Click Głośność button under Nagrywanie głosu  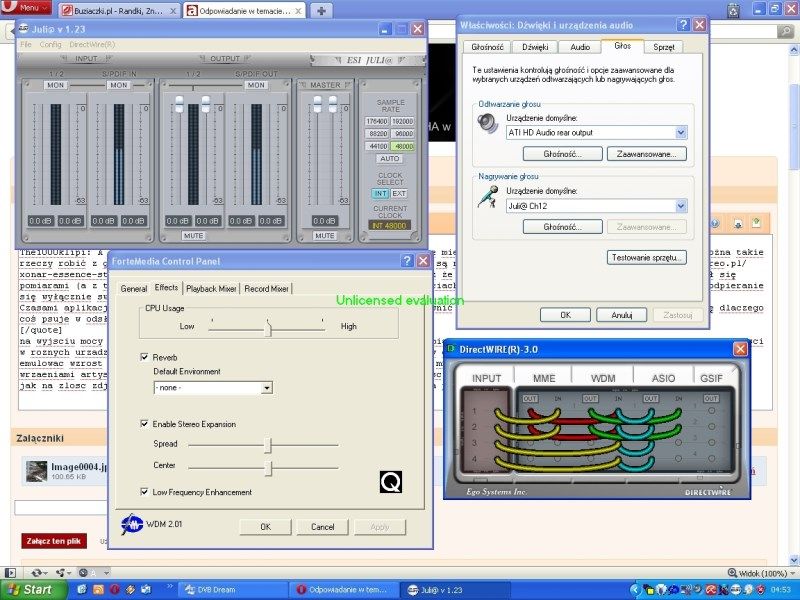click(x=563, y=227)
